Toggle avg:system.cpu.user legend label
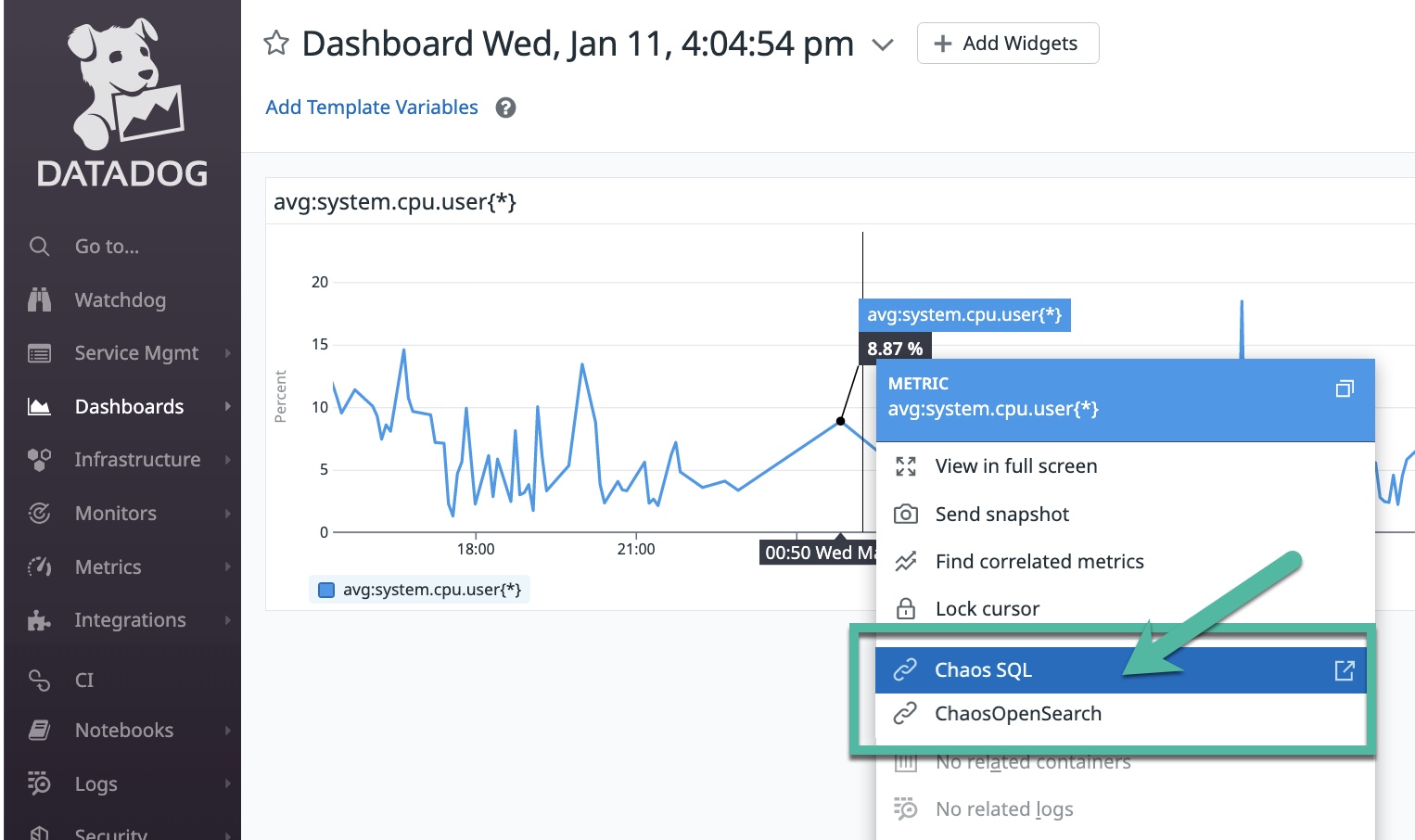1415x840 pixels. (432, 590)
